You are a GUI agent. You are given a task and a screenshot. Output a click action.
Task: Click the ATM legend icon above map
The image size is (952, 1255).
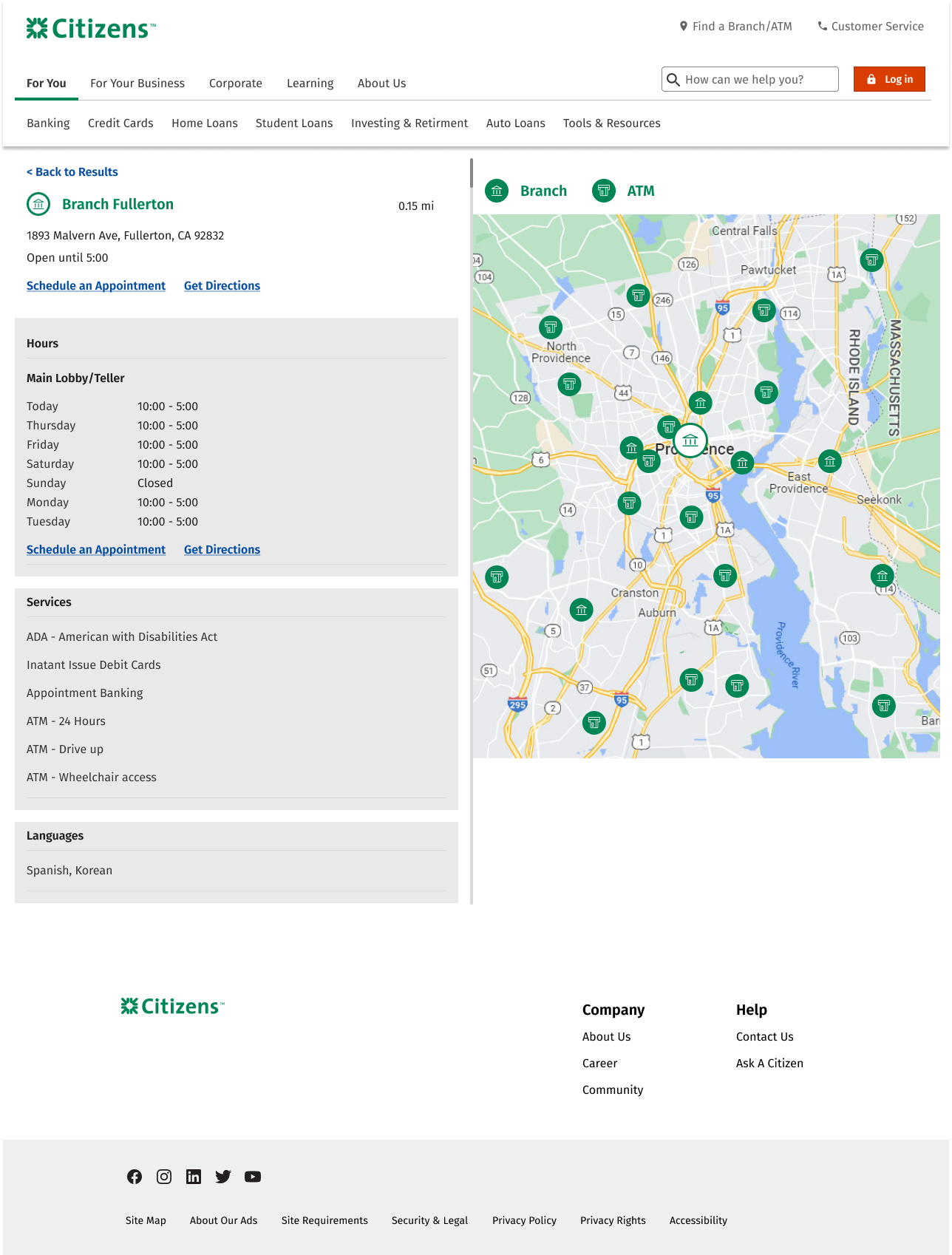pos(604,191)
